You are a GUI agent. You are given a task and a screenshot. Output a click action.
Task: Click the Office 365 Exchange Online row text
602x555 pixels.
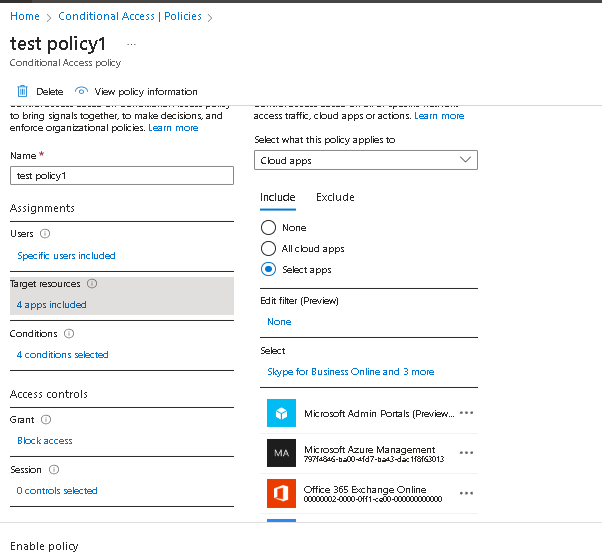[365, 489]
